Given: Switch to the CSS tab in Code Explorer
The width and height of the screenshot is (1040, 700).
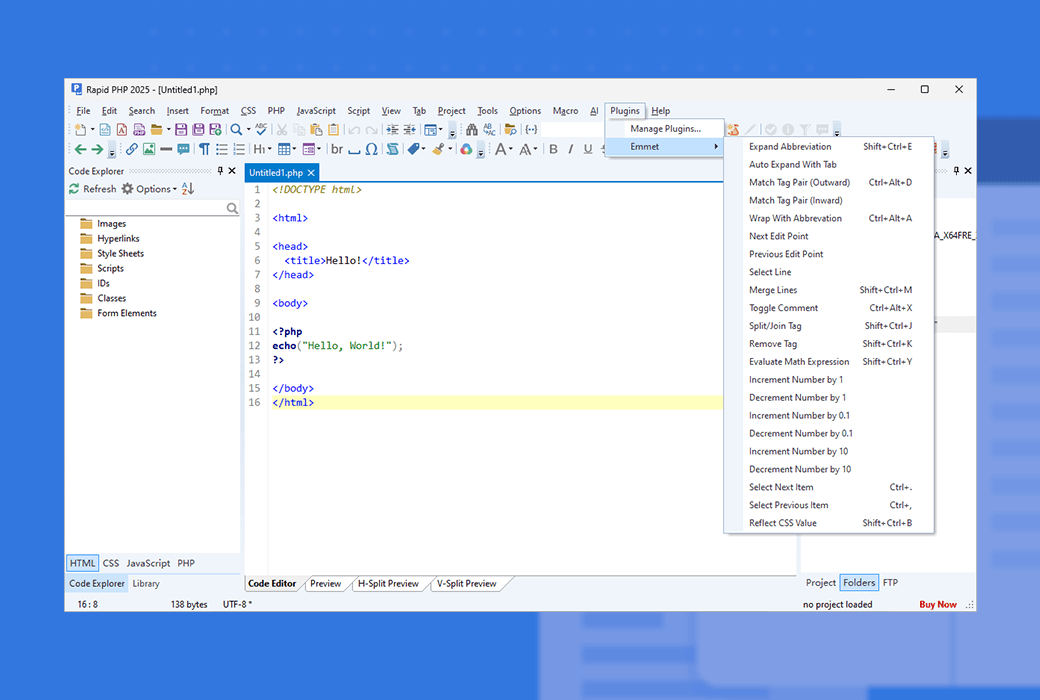Looking at the screenshot, I should pyautogui.click(x=111, y=563).
